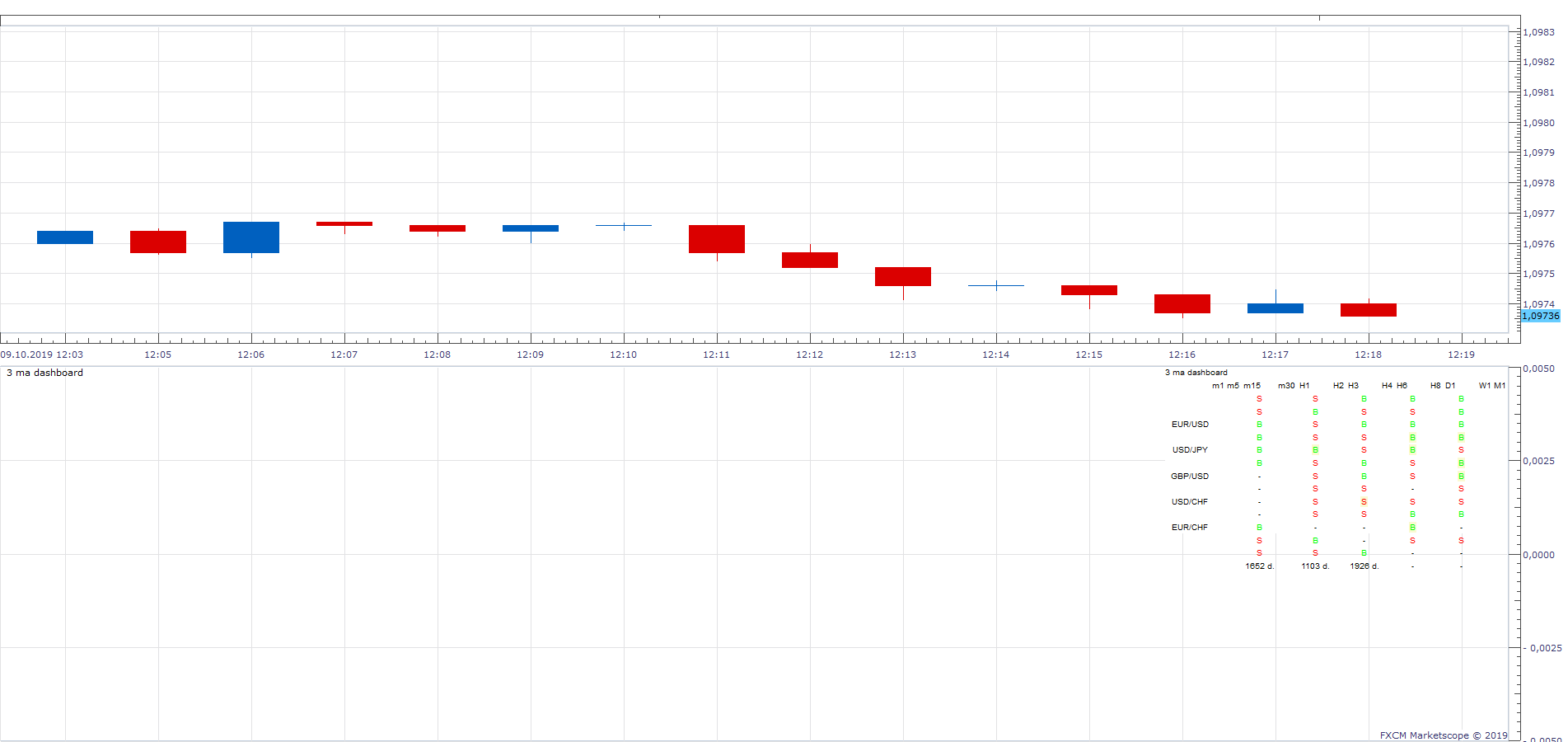Click the 12:15 time axis label
Screen dimensions: 1568x742
coord(1089,355)
